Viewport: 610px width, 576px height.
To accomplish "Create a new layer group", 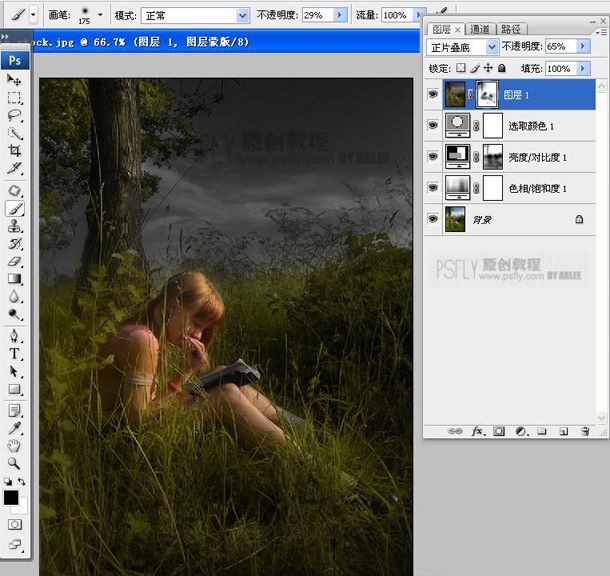I will (542, 431).
